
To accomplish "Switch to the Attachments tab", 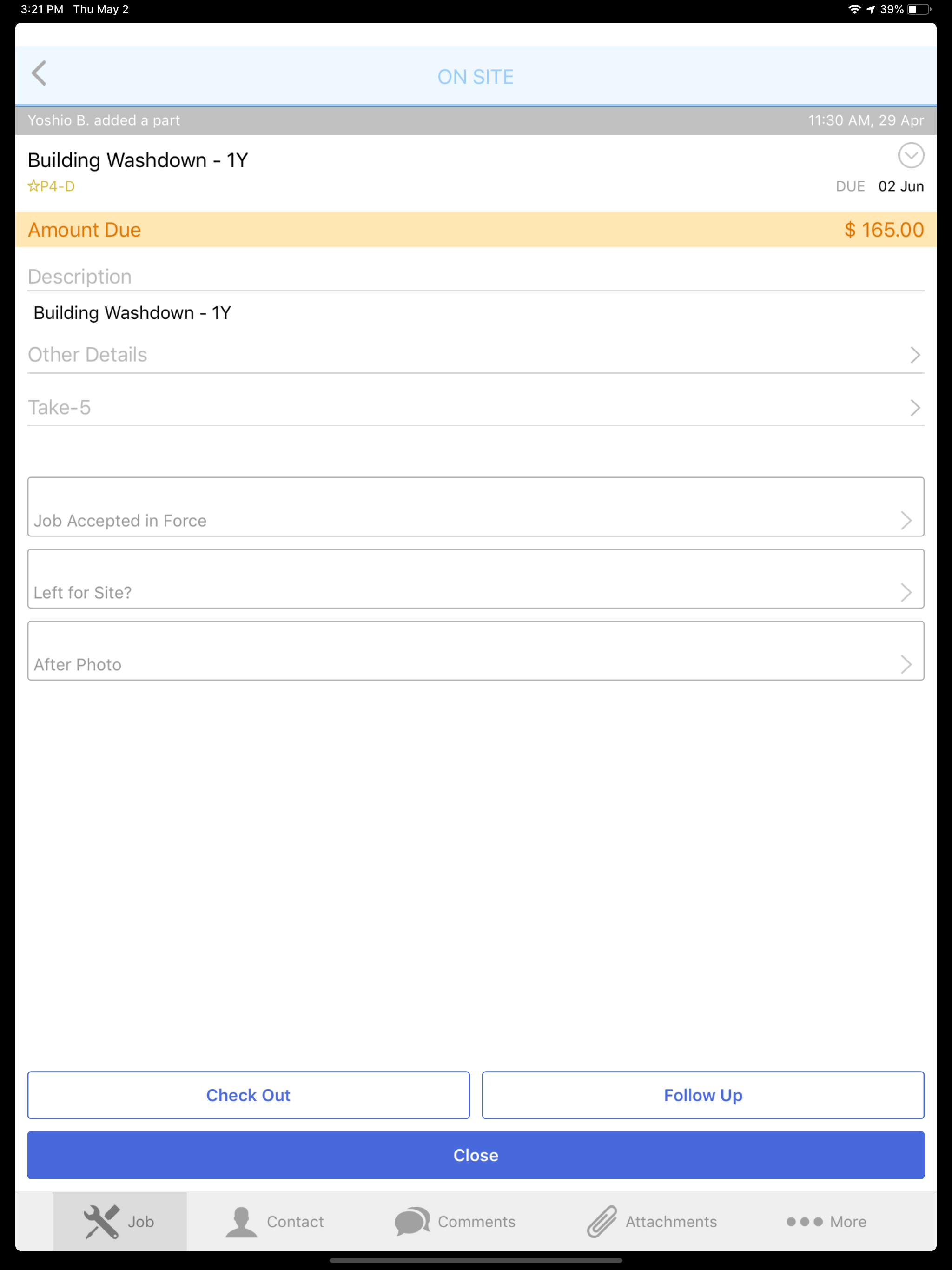I will (652, 1221).
